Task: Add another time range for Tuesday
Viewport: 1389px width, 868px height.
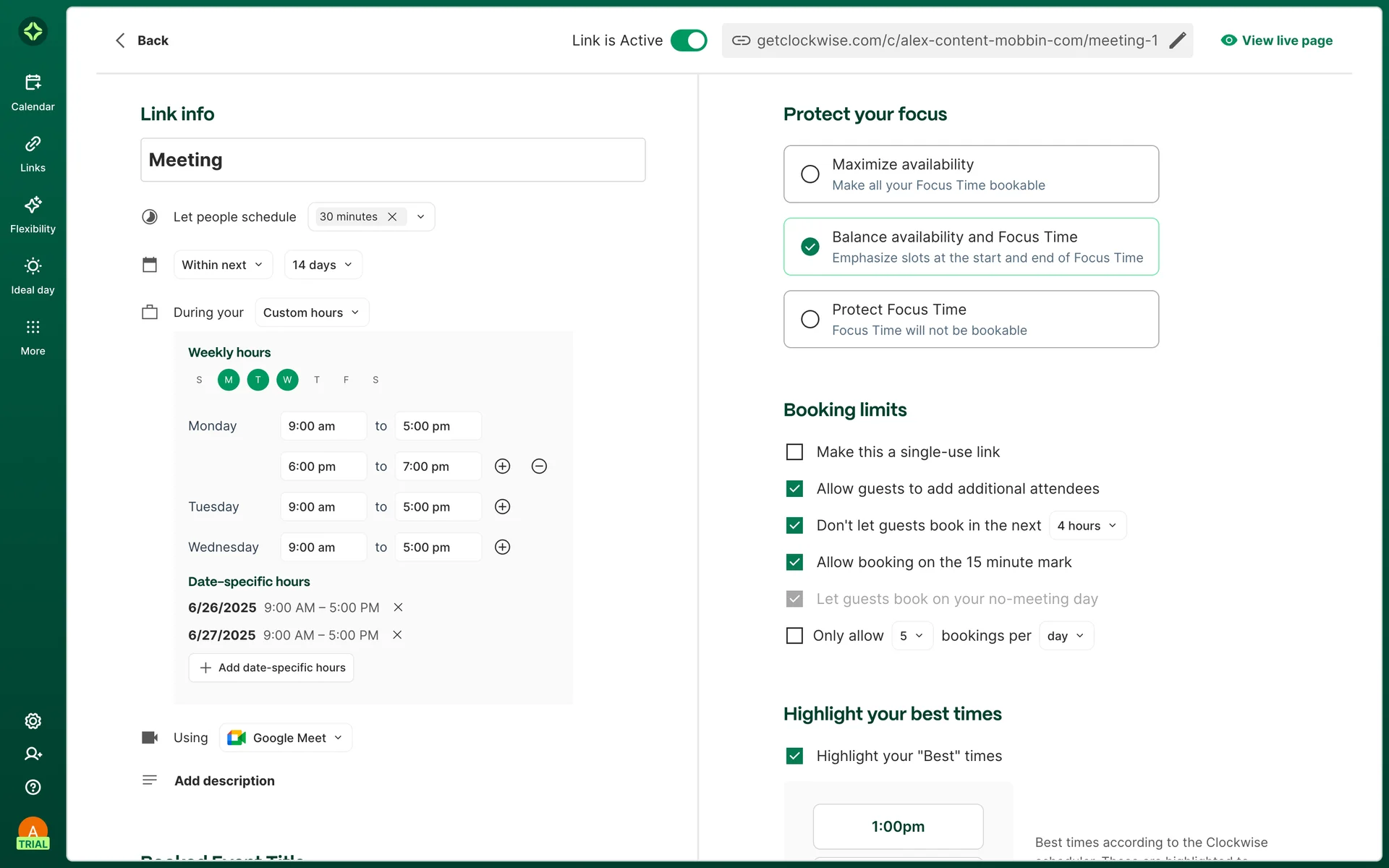Action: (502, 507)
